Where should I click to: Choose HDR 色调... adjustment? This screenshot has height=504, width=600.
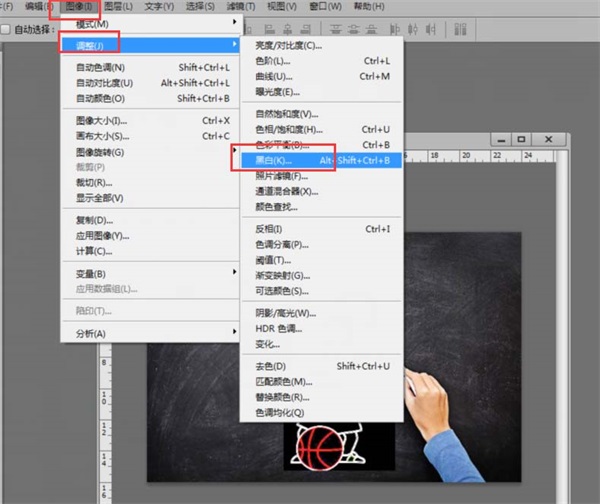pyautogui.click(x=321, y=328)
